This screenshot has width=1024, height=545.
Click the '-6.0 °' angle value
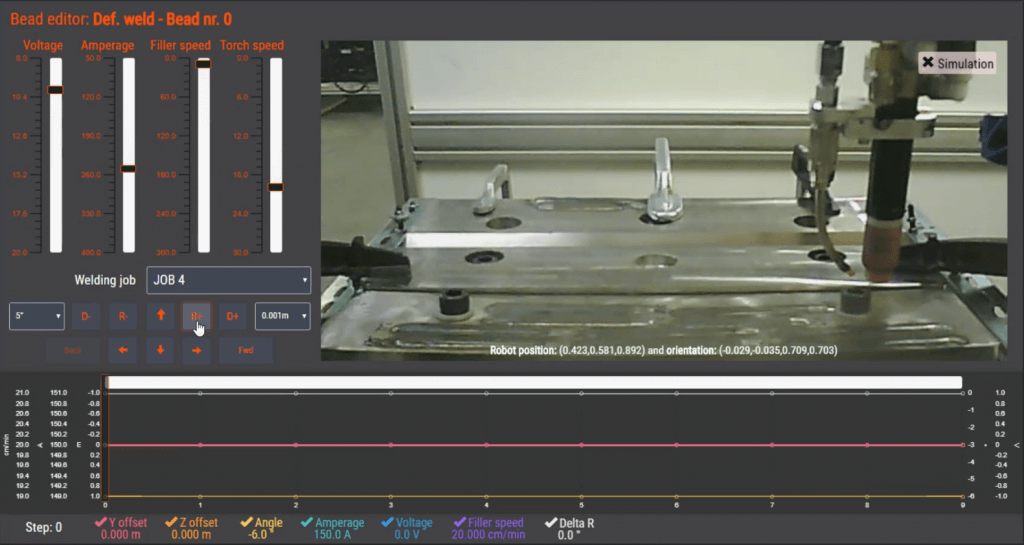tap(259, 535)
